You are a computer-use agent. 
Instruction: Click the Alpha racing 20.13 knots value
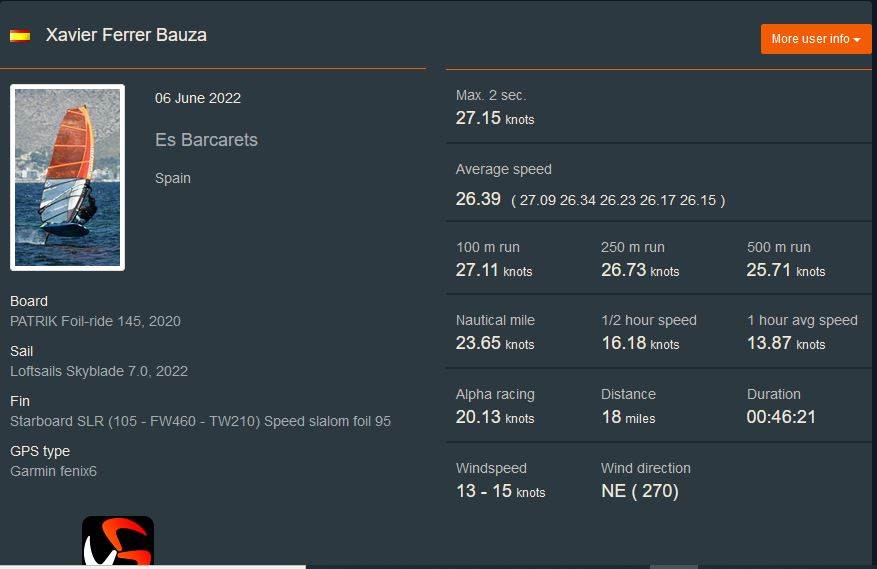(x=494, y=417)
